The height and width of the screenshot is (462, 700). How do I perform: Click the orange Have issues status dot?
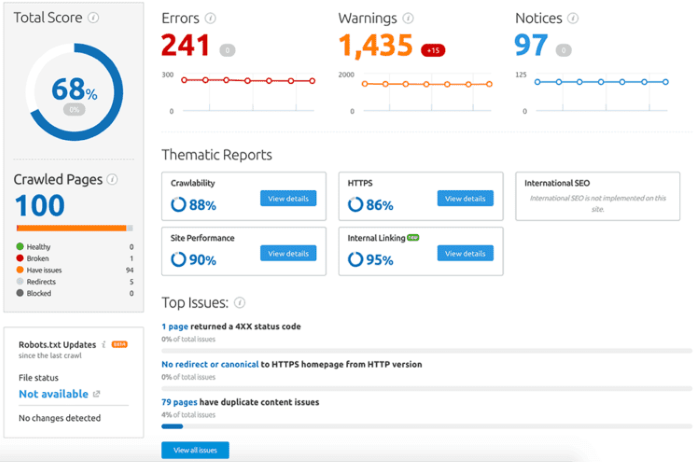tap(20, 270)
